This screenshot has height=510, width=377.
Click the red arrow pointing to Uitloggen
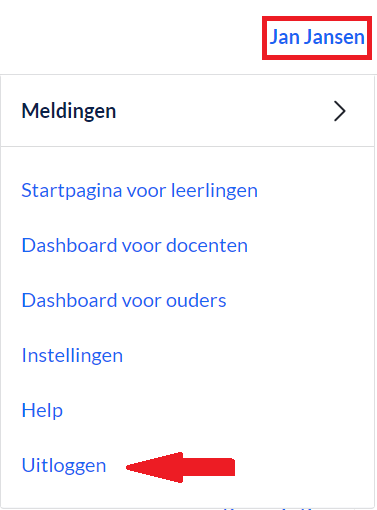click(x=180, y=467)
